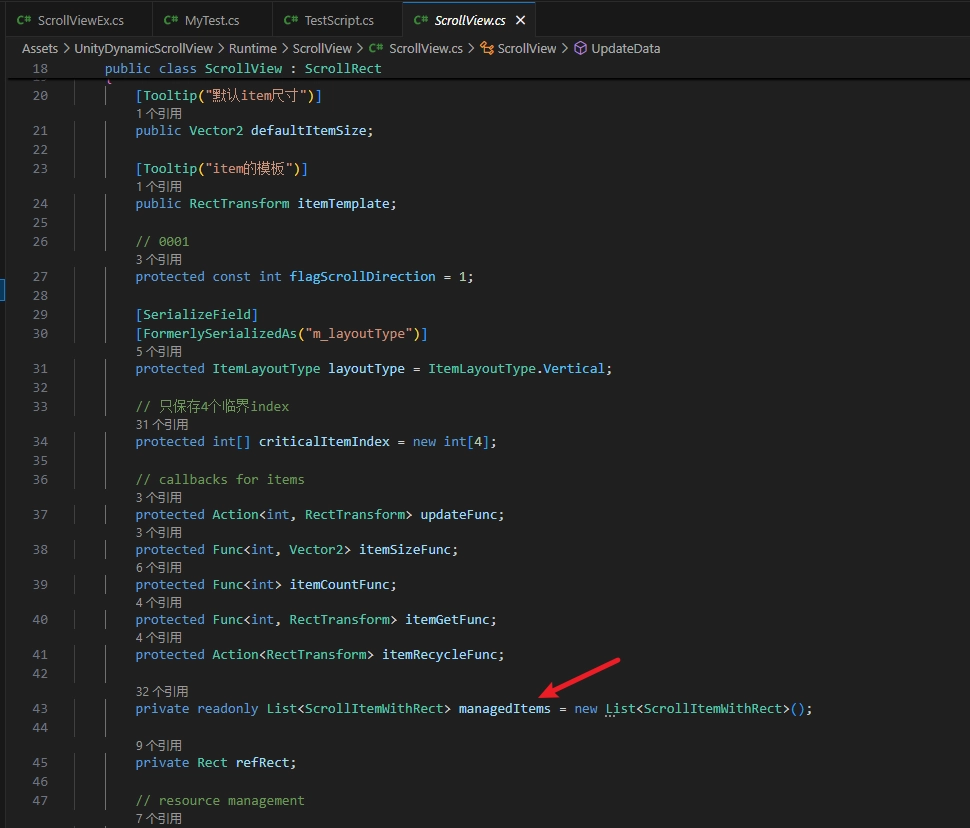970x828 pixels.
Task: Click the '// 0001' comment
Action: coord(162,242)
